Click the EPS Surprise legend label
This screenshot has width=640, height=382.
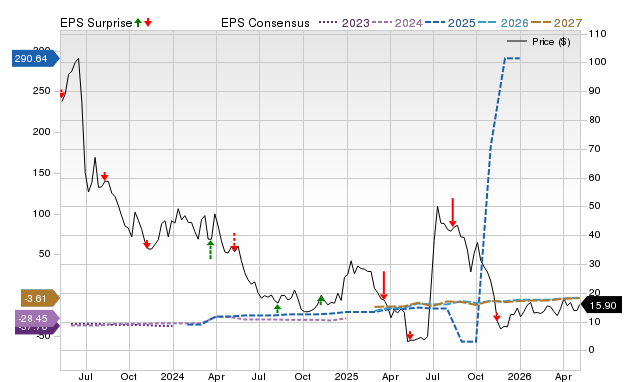(x=96, y=23)
